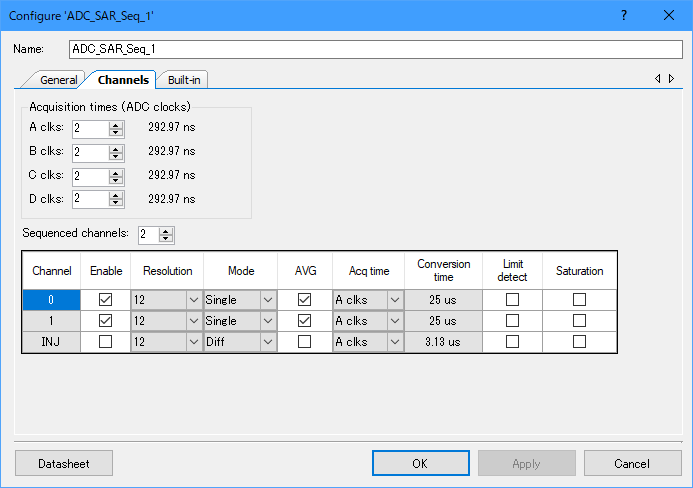
Task: Expand Acq time dropdown for channel 1
Action: pos(394,321)
